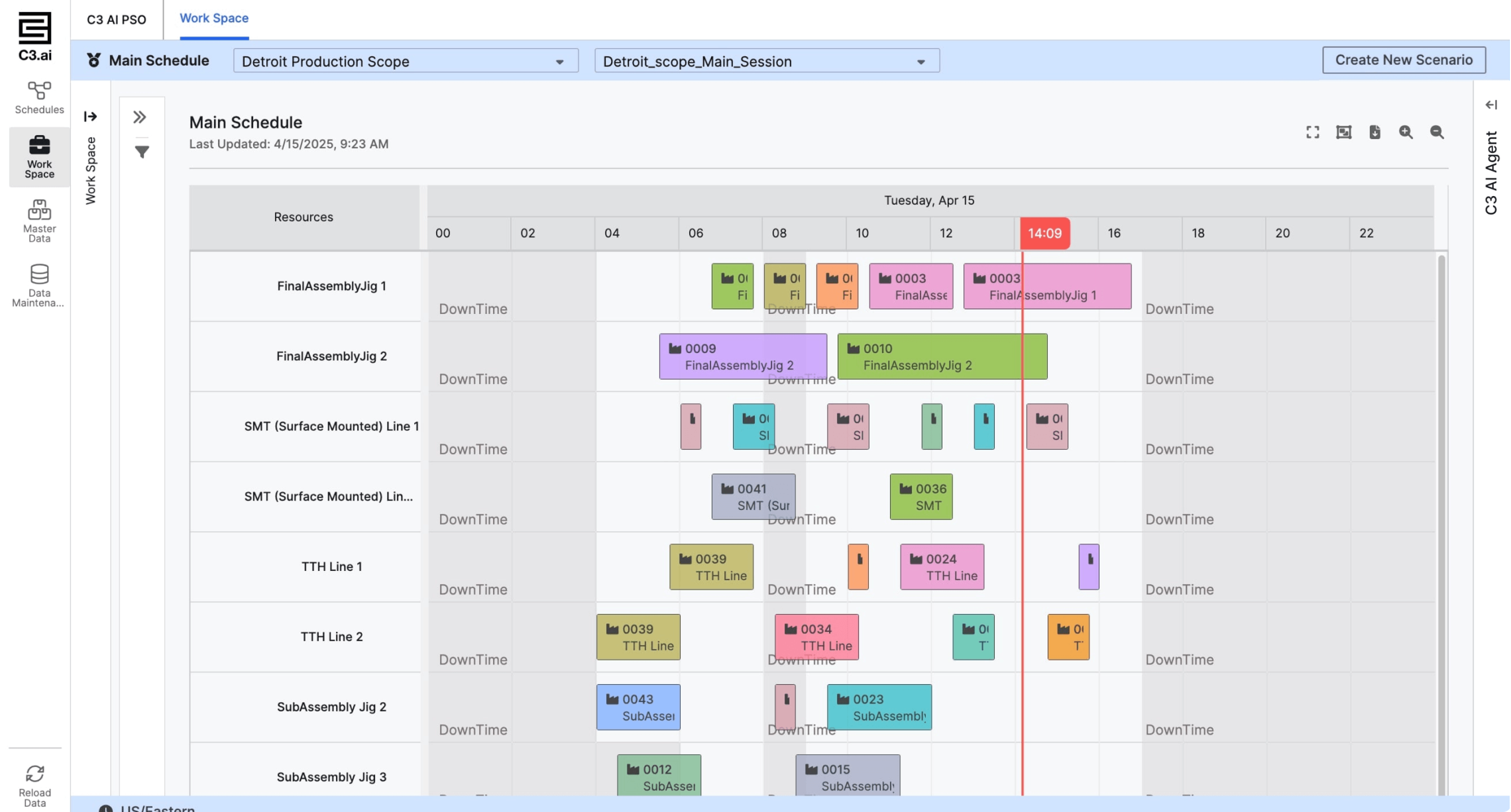The height and width of the screenshot is (812, 1511).
Task: Open the Master Data section
Action: point(39,221)
